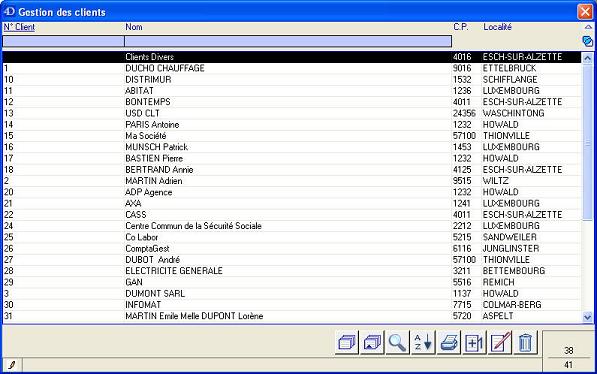Click the Nom column header
The image size is (597, 374).
tap(134, 27)
